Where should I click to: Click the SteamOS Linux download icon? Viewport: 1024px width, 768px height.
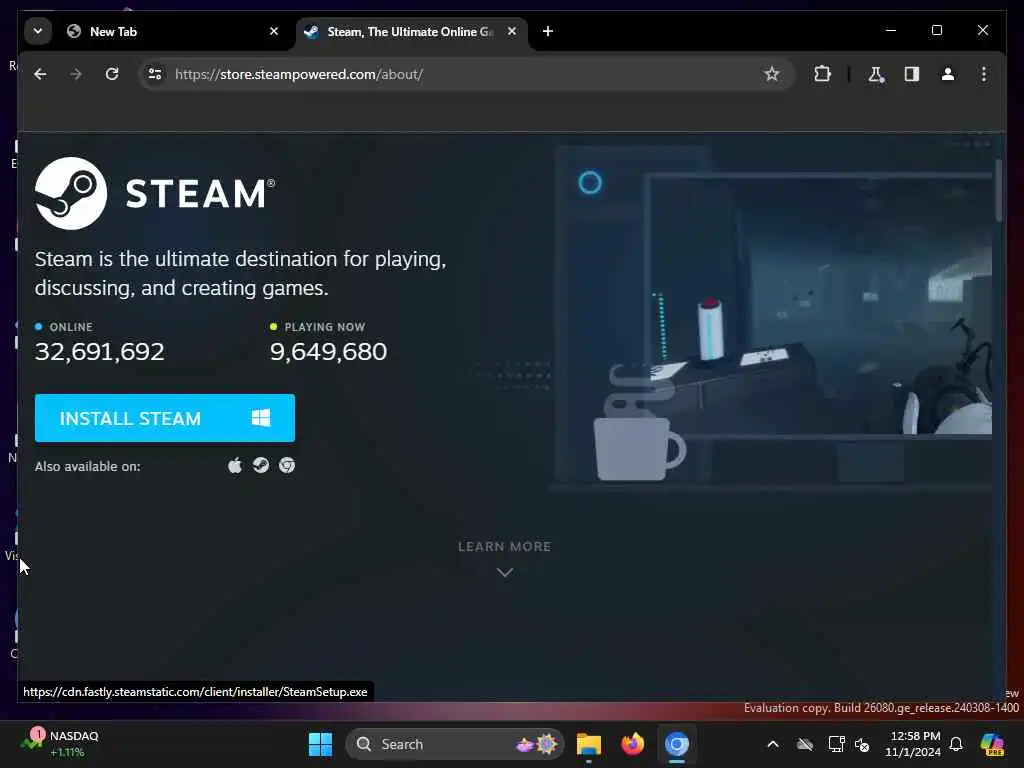pyautogui.click(x=261, y=466)
